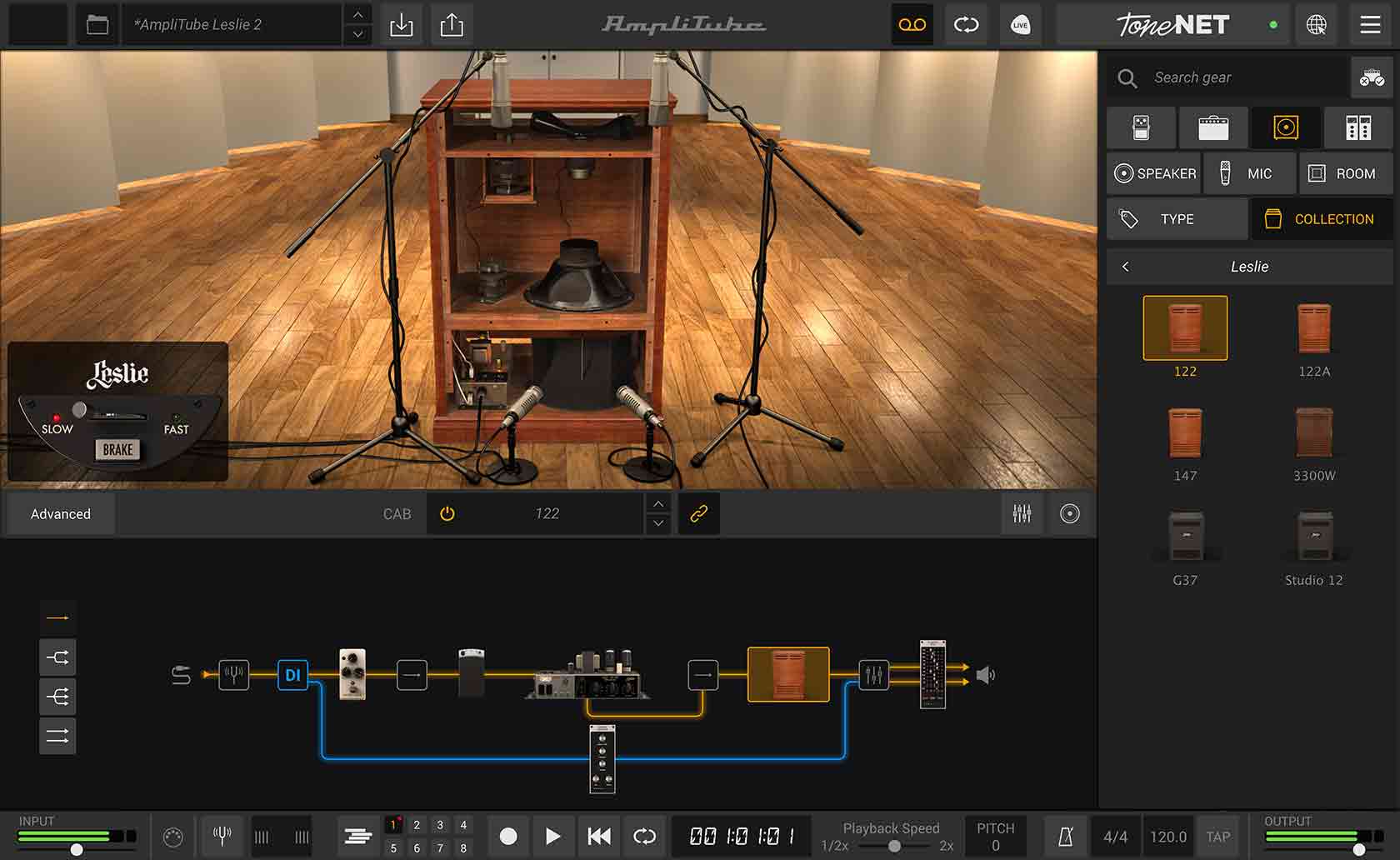Step to next cab model arrow
Image resolution: width=1400 pixels, height=860 pixels.
pyautogui.click(x=658, y=523)
